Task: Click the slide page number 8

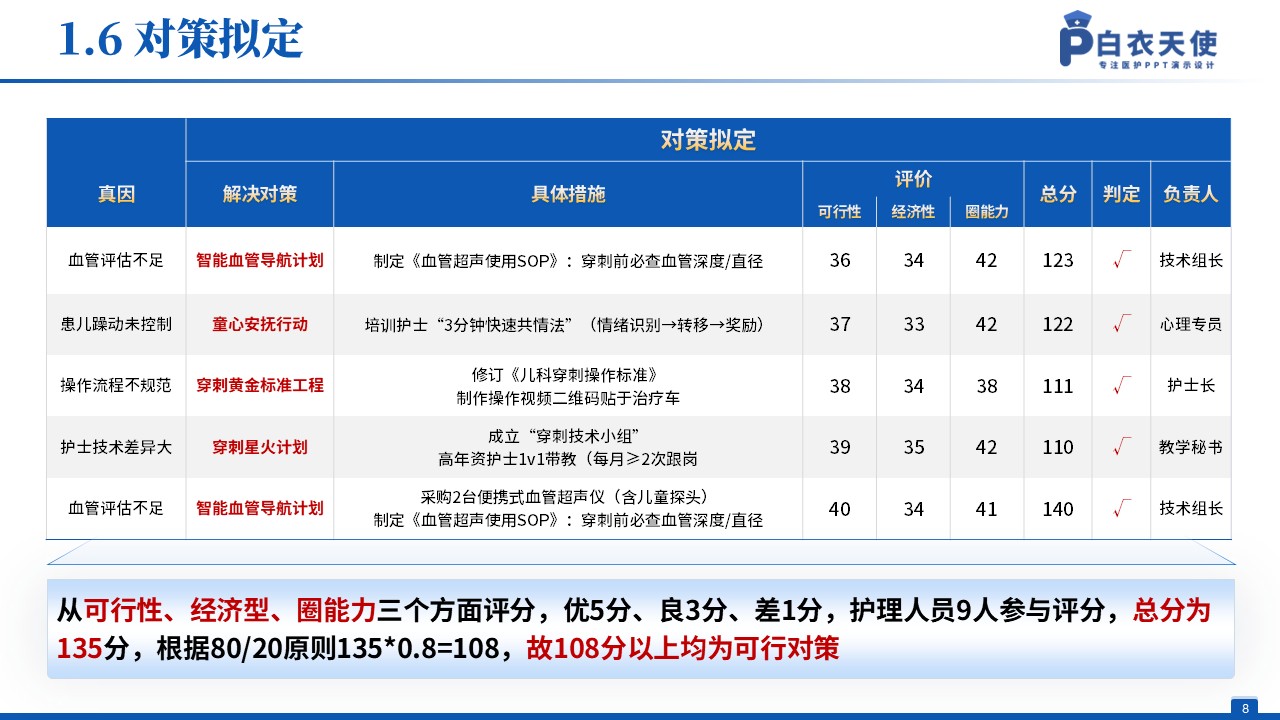Action: (x=1245, y=708)
